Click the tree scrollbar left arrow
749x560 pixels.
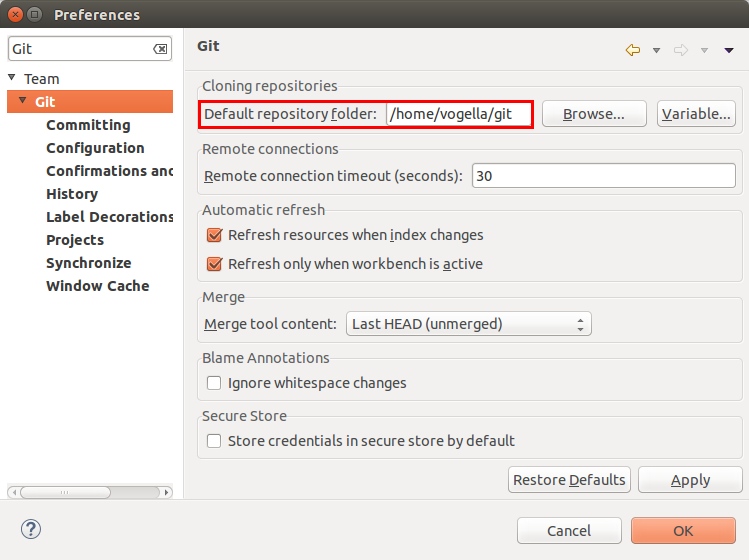(14, 492)
